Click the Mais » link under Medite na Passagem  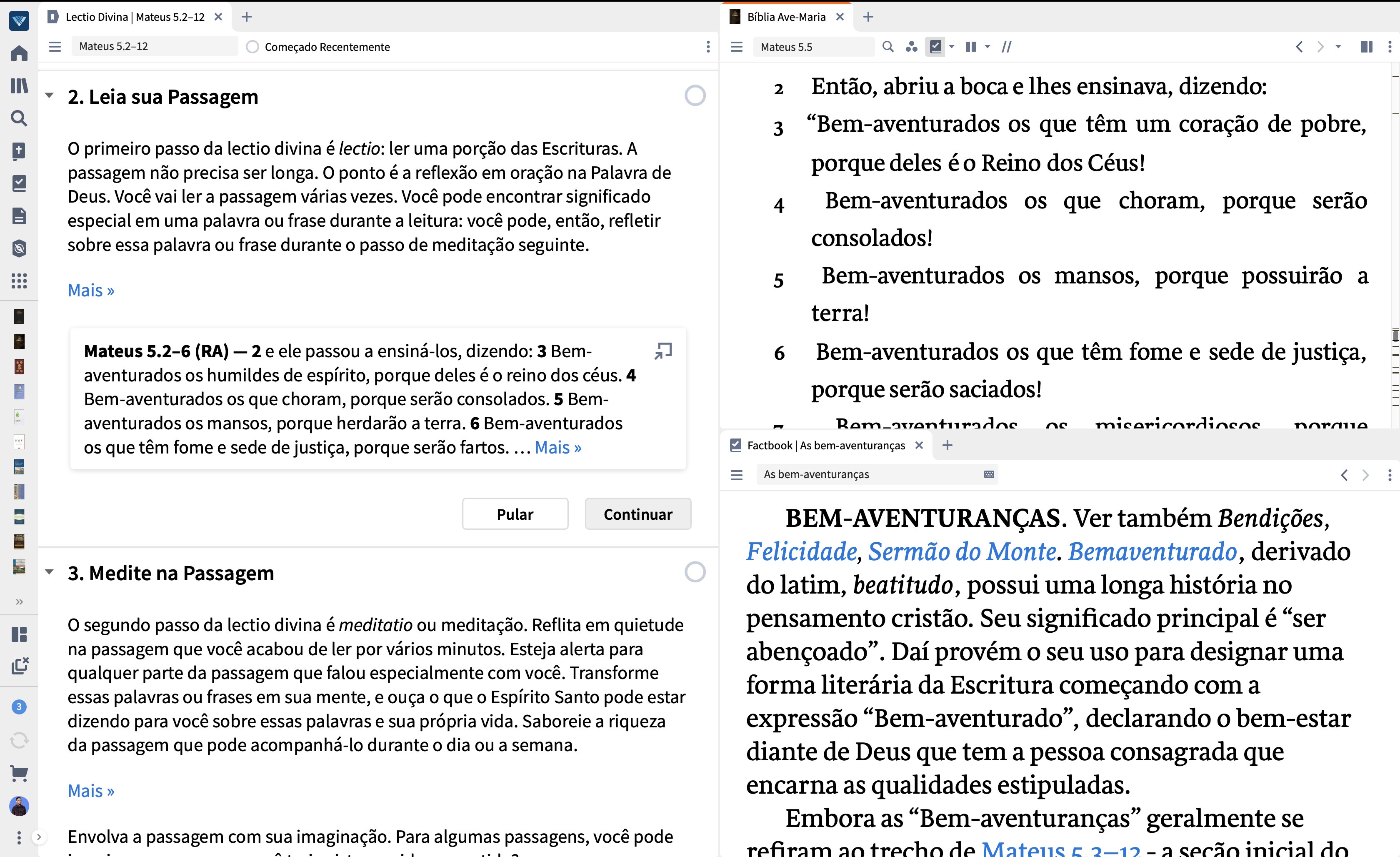point(91,790)
